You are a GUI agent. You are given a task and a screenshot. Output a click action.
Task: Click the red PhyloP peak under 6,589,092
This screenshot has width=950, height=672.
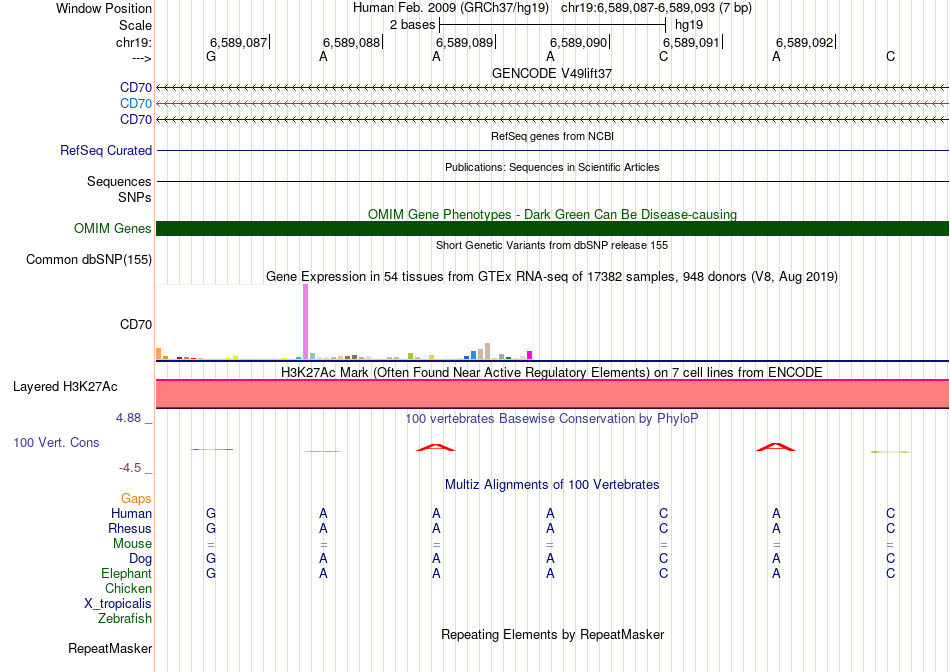tap(776, 447)
